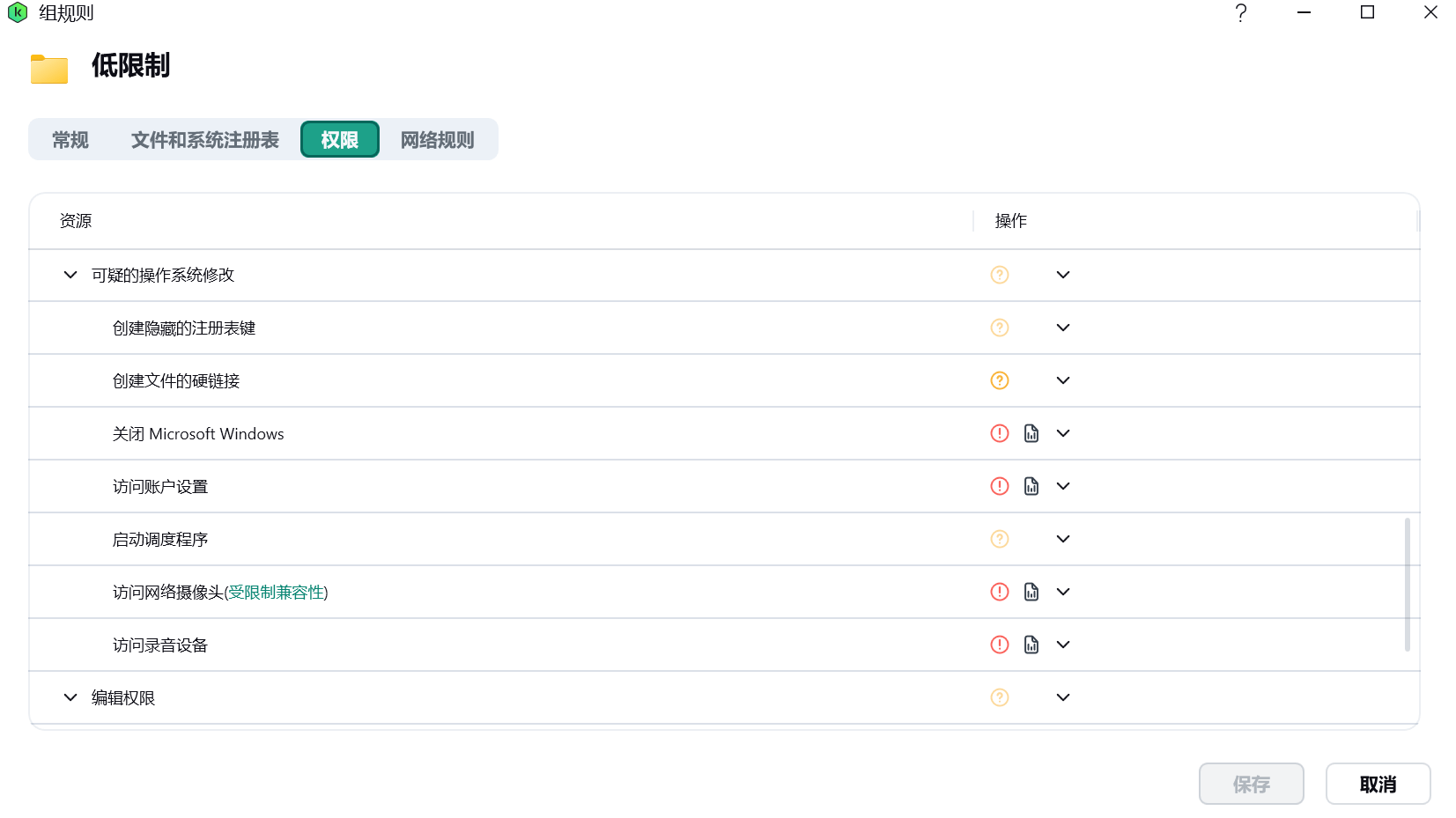Collapse the 可疑的操作系统修改 tree group
Viewport: 1456px width, 818px height.
pyautogui.click(x=70, y=275)
